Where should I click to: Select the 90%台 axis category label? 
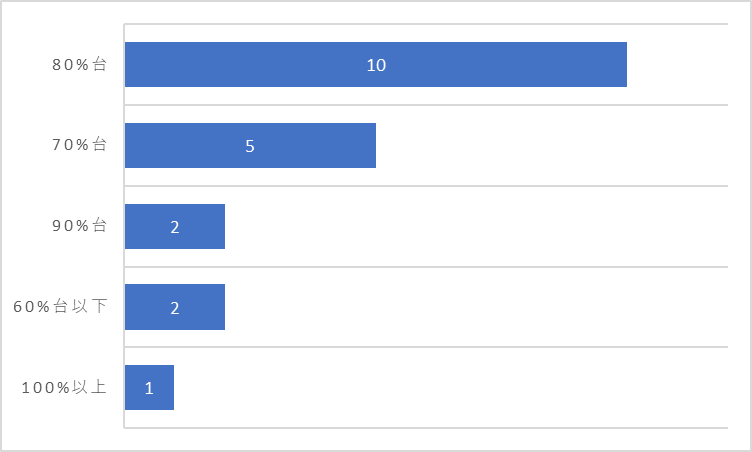point(79,226)
